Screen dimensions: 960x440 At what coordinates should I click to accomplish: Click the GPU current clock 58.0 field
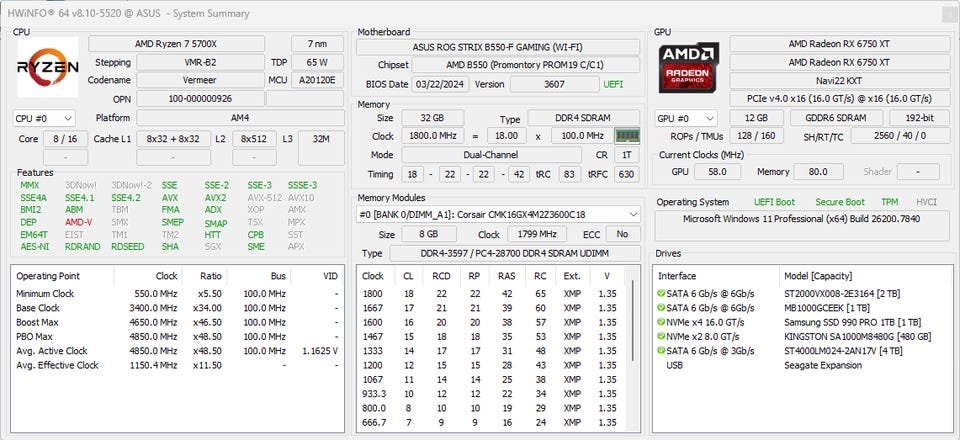tap(716, 172)
